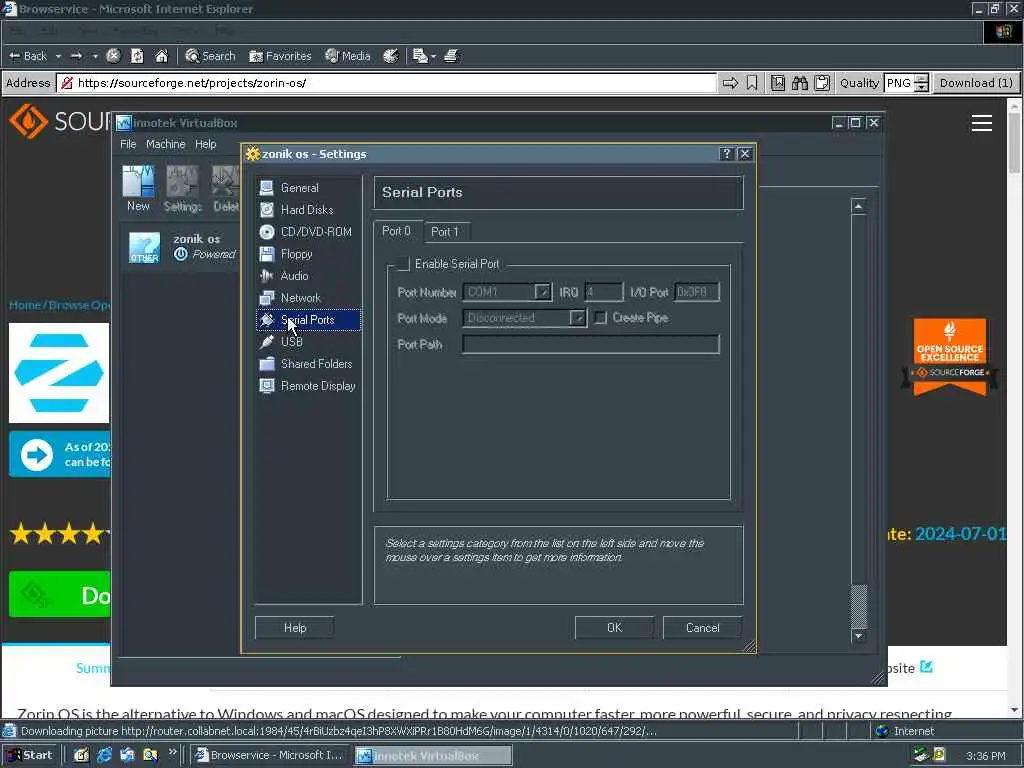The image size is (1024, 768).
Task: Click the Home icon in IE toolbar
Action: coord(161,56)
